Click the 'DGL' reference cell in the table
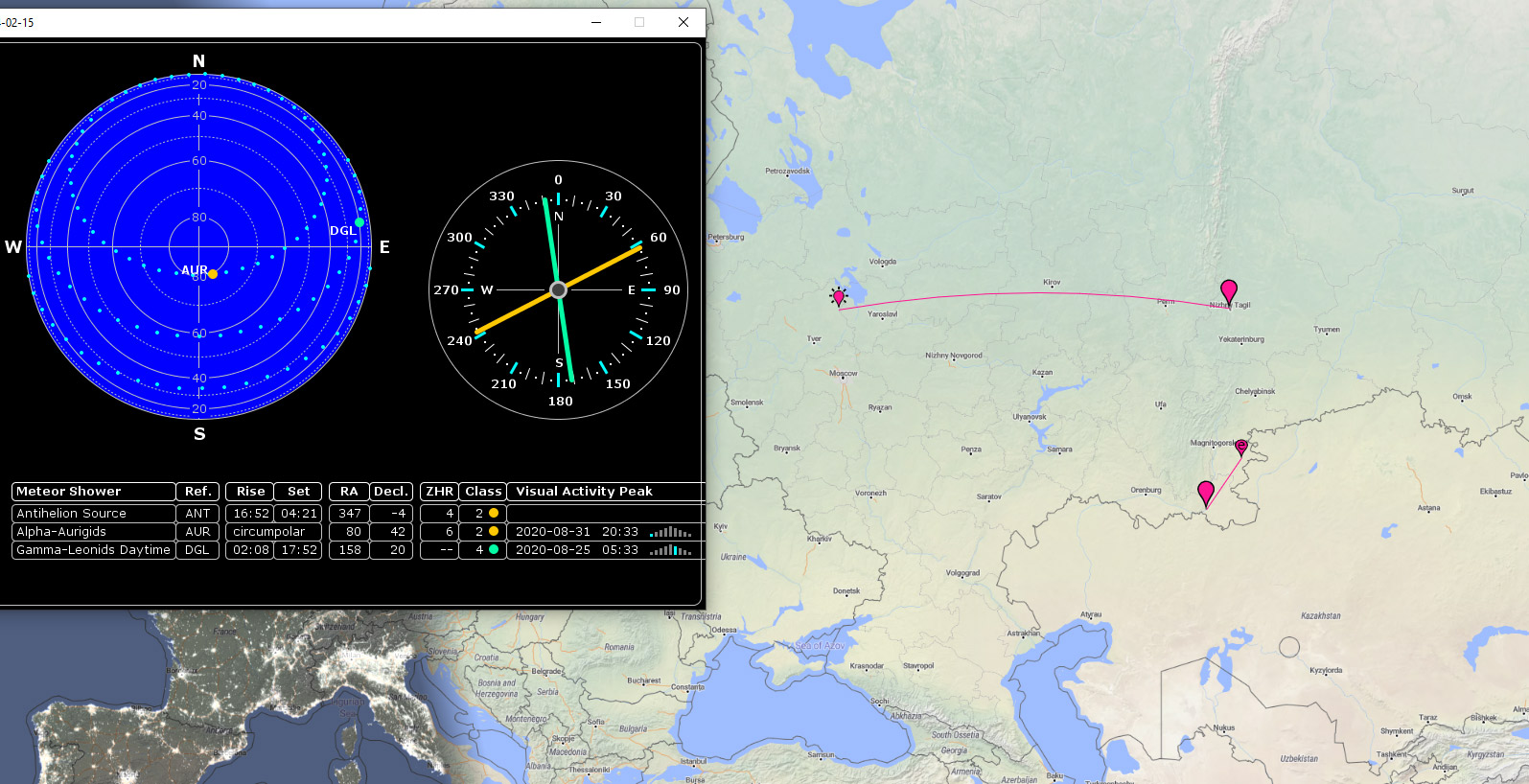 pos(198,550)
